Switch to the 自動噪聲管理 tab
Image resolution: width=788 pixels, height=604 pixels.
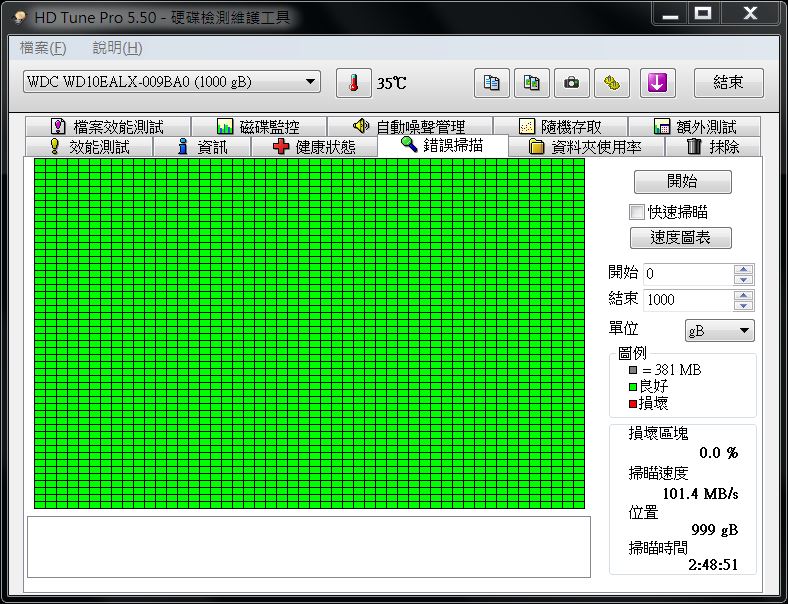point(410,127)
